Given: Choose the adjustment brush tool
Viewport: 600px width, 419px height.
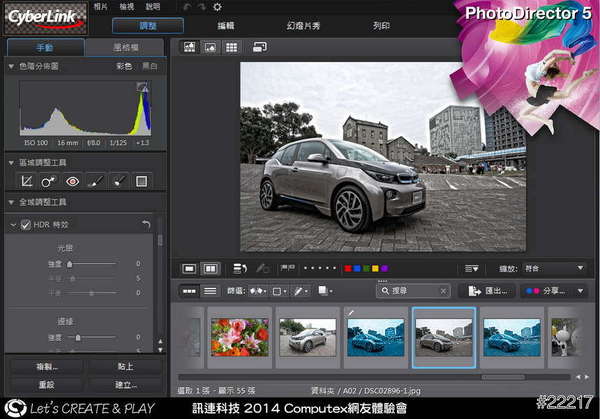Looking at the screenshot, I should [95, 181].
